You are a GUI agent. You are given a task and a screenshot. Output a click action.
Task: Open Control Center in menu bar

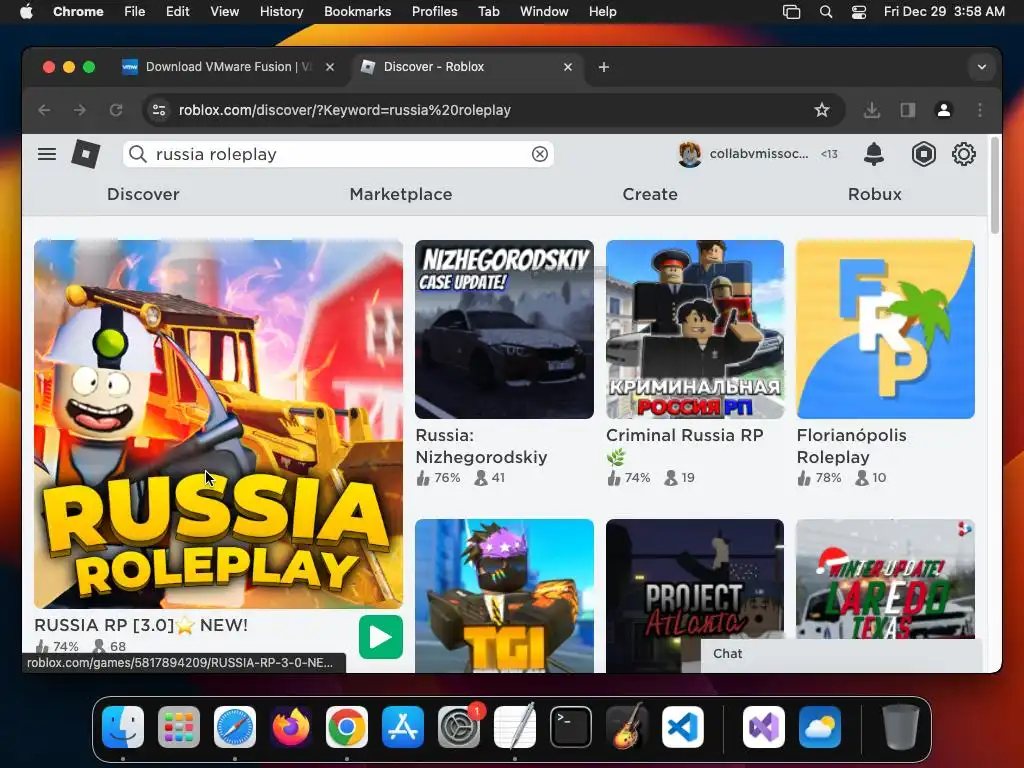tap(859, 12)
